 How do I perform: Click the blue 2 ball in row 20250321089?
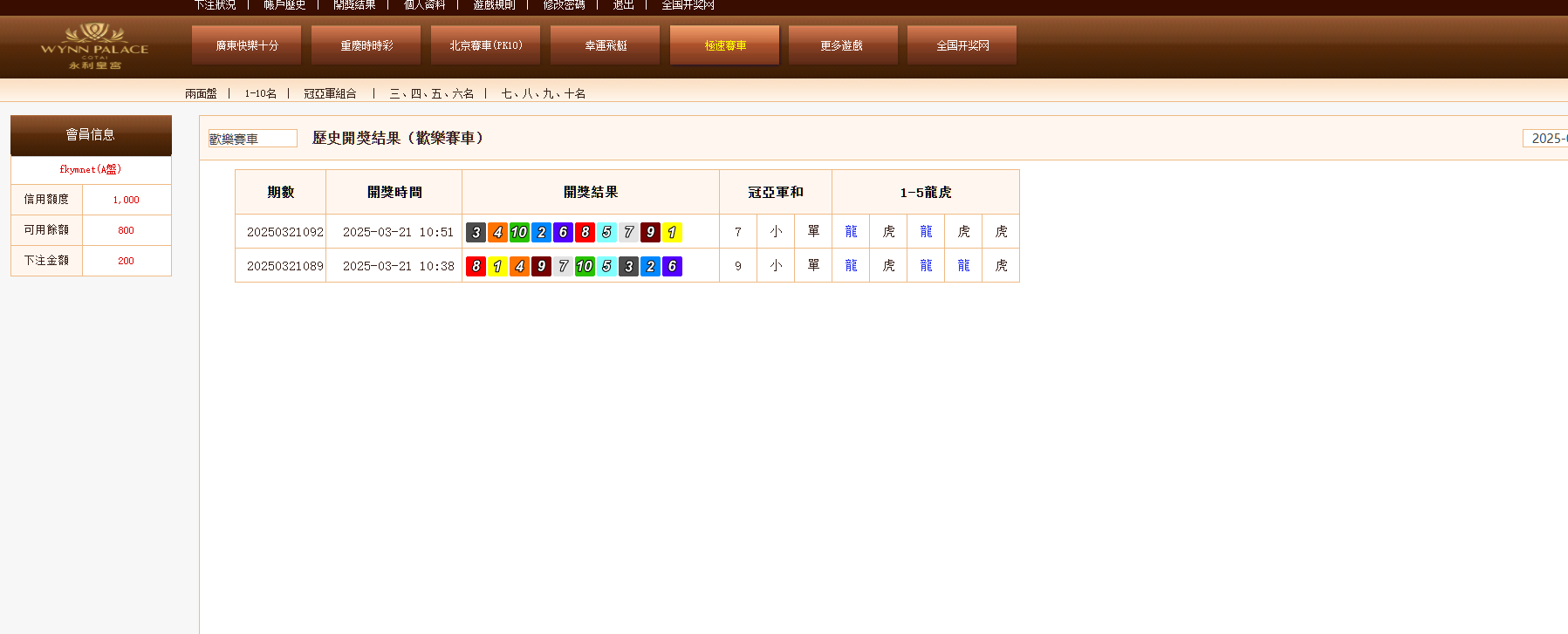[x=650, y=266]
